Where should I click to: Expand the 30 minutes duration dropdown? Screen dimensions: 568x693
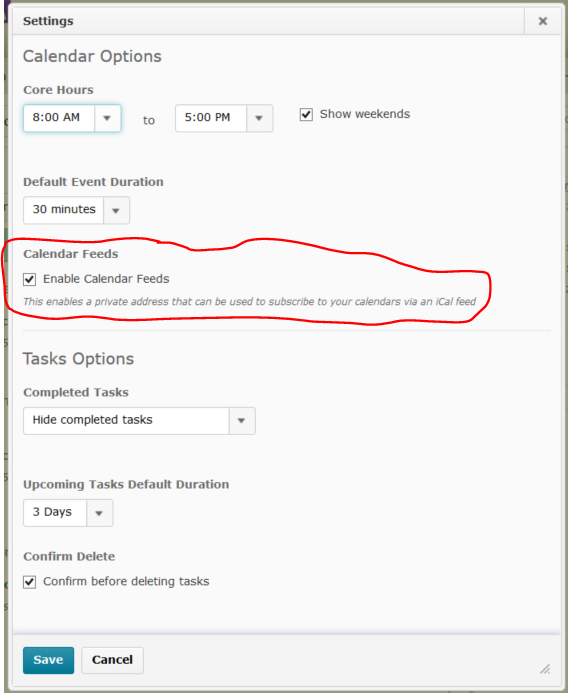[x=116, y=210]
